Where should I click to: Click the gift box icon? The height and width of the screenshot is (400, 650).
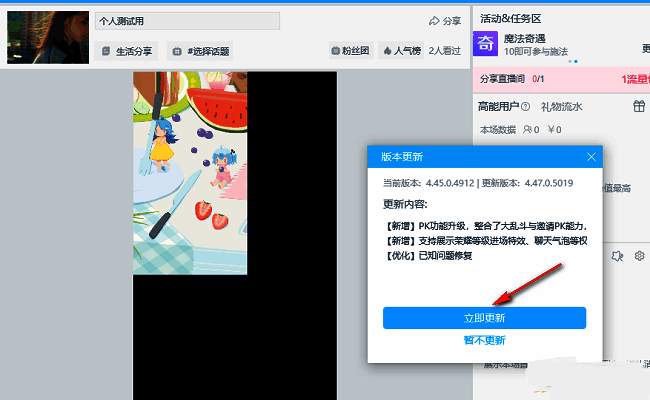(639, 106)
